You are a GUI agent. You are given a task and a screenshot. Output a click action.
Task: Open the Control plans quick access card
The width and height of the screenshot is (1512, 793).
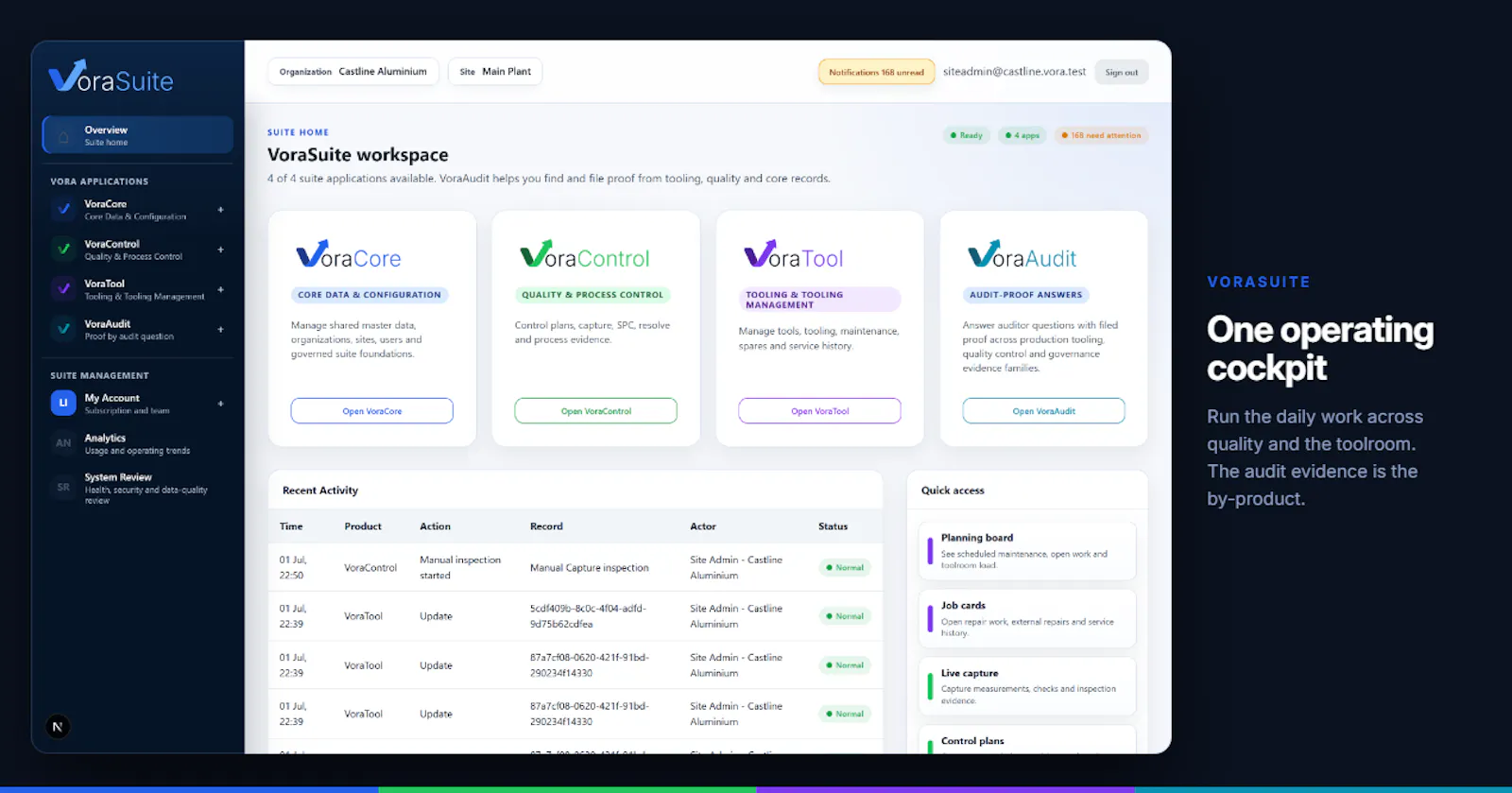1027,740
